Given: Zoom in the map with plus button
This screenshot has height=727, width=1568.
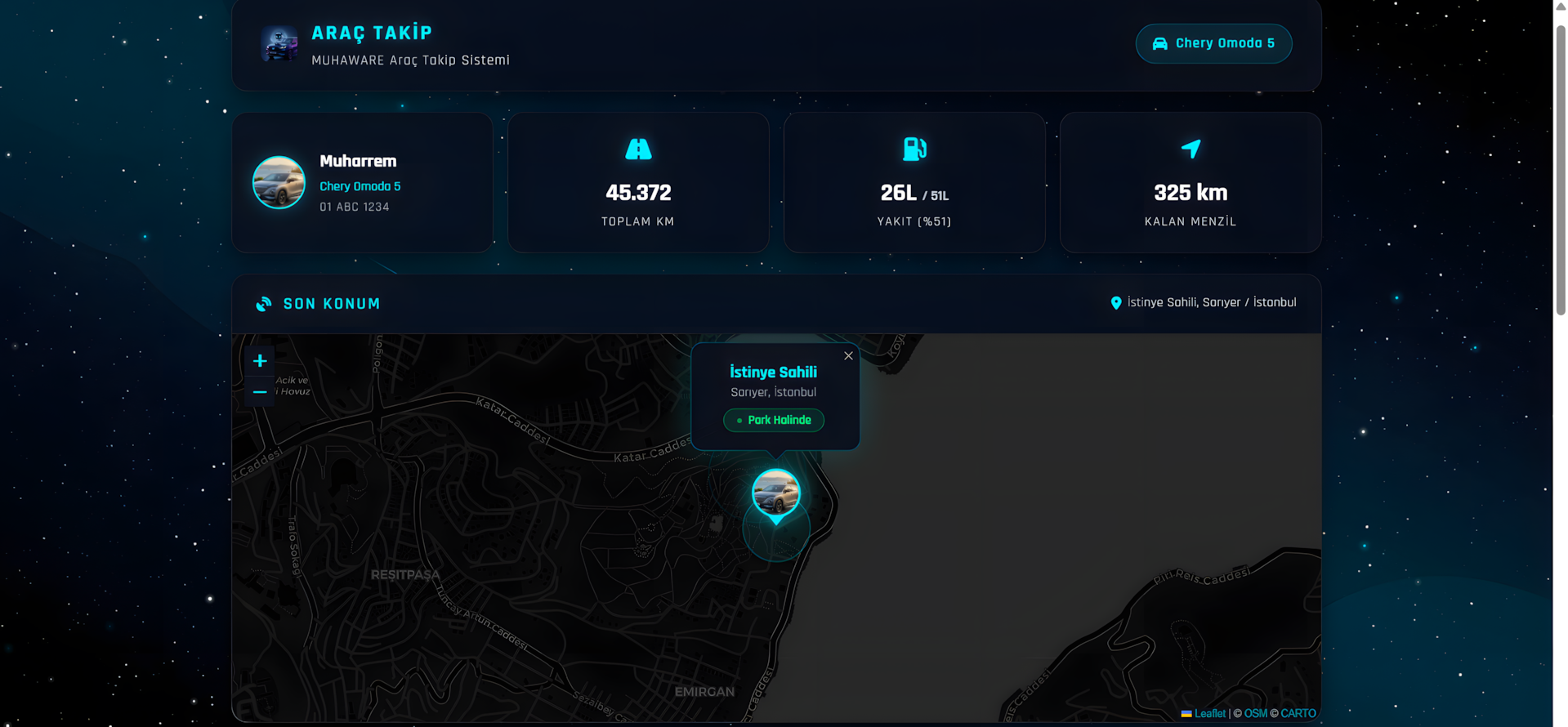Looking at the screenshot, I should point(260,361).
